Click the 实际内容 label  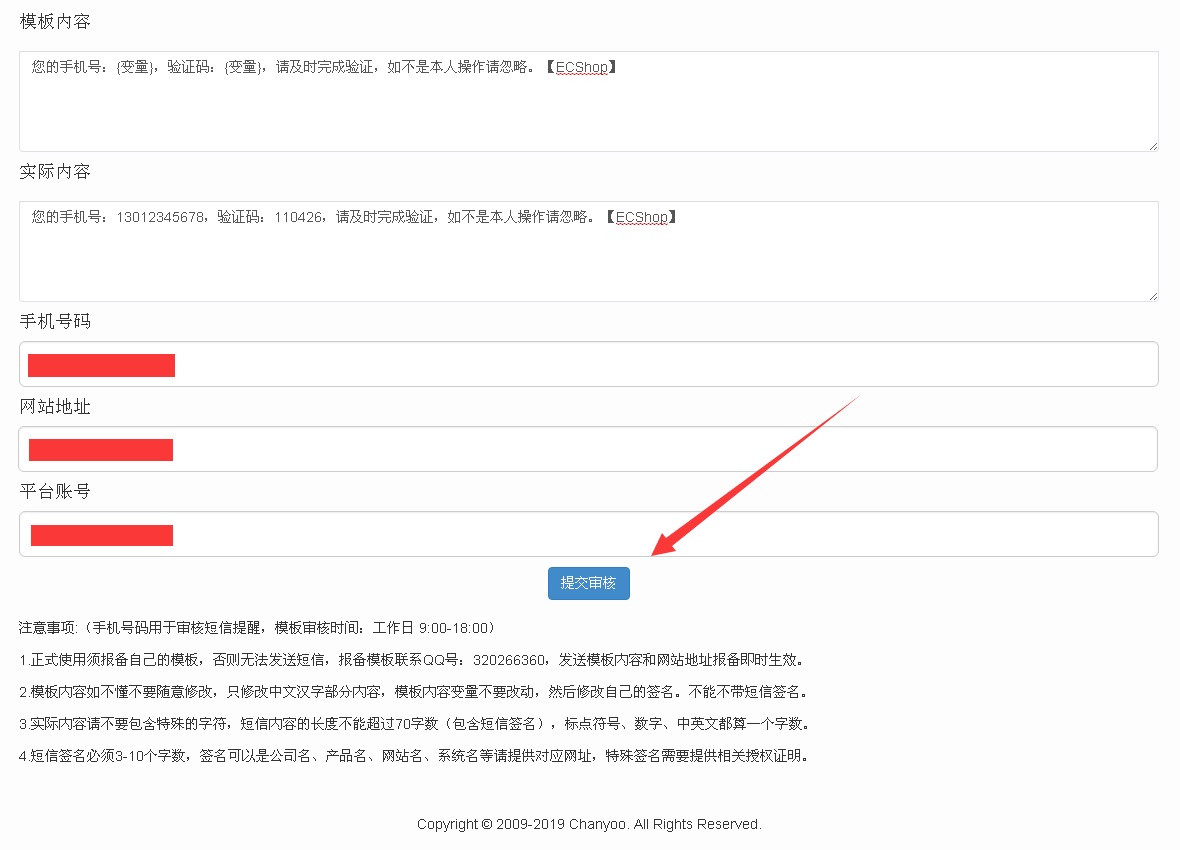coord(55,172)
